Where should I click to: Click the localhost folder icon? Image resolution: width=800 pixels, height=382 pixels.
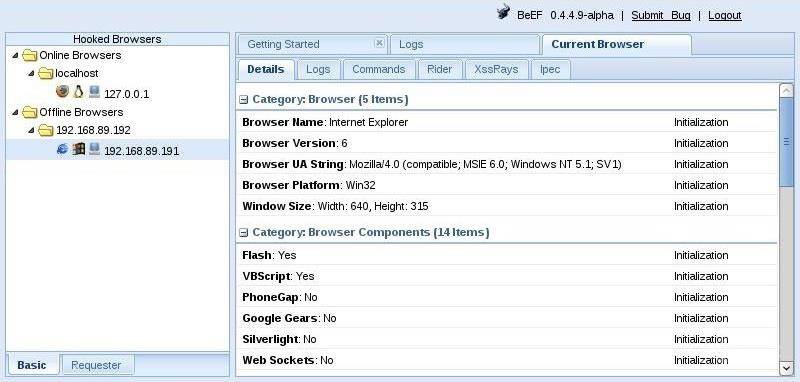click(x=46, y=73)
